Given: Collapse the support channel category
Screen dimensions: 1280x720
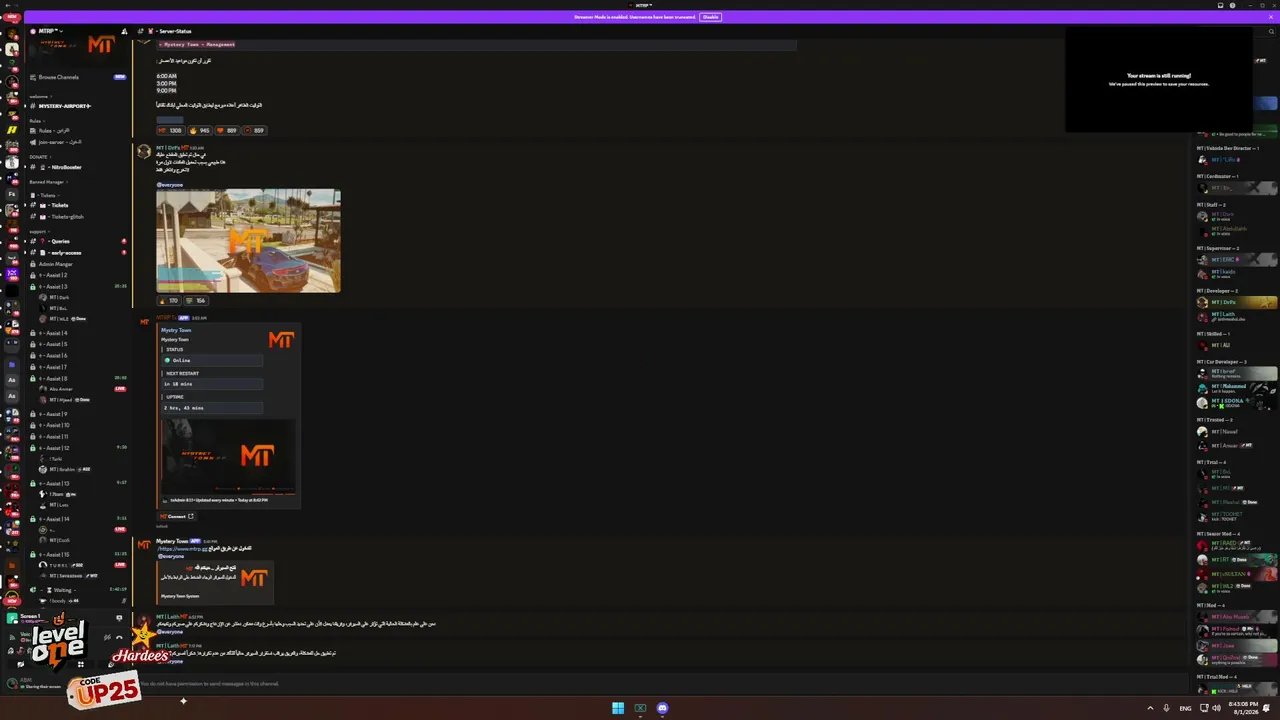Looking at the screenshot, I should [x=39, y=231].
